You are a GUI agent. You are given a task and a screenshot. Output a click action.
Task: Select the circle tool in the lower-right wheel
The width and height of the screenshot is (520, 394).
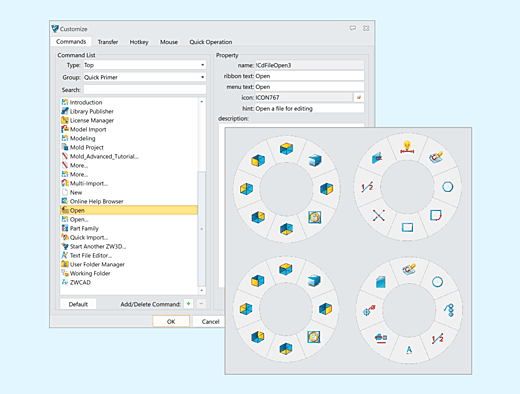pos(437,282)
